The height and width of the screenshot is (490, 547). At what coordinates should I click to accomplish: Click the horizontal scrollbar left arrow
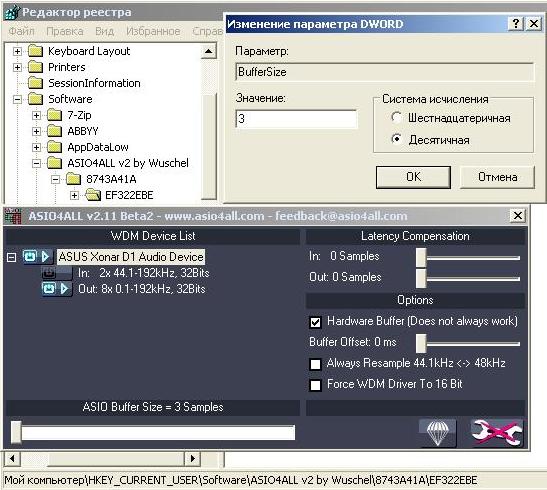(12, 458)
